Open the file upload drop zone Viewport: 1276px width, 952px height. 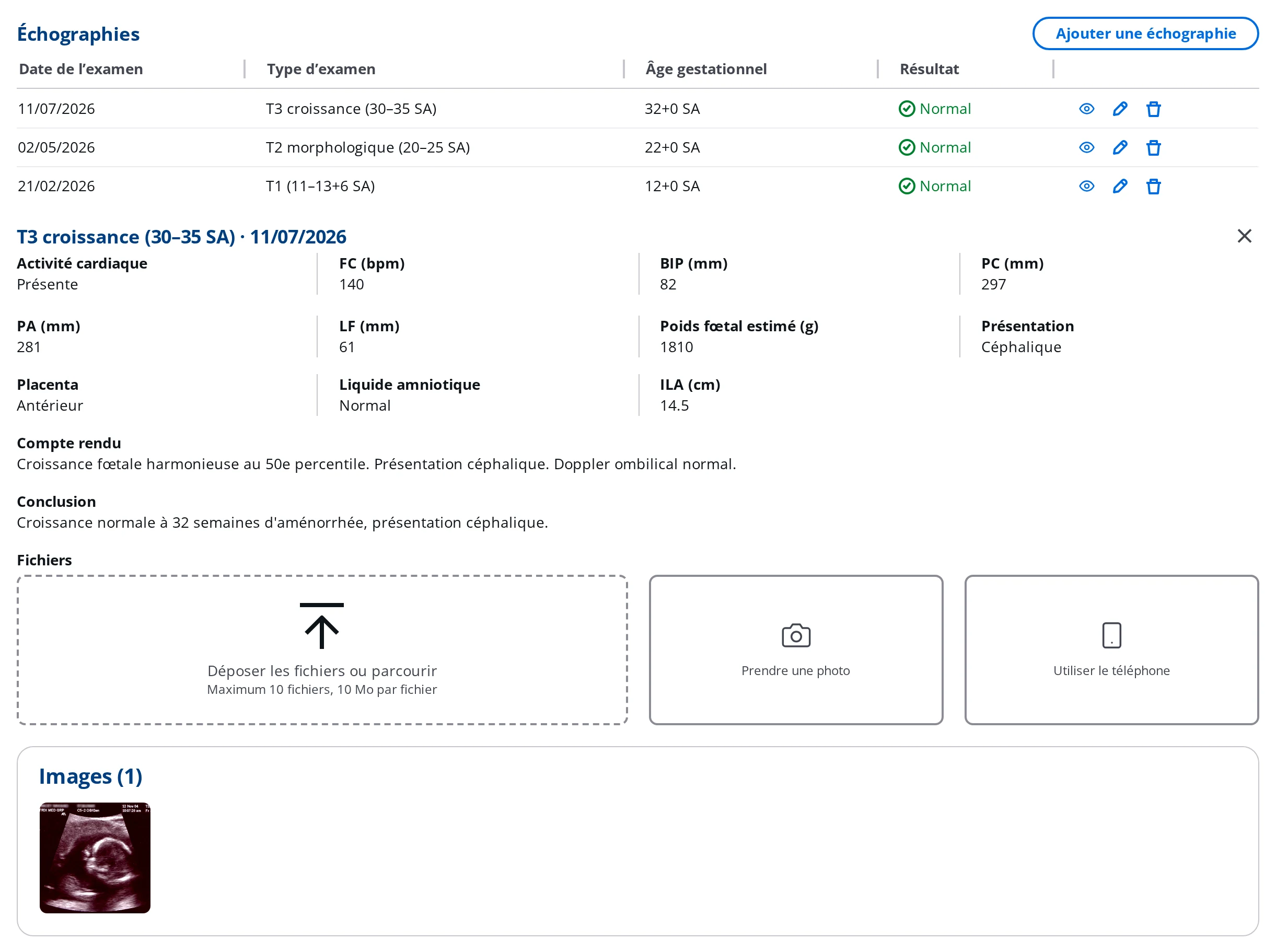322,649
